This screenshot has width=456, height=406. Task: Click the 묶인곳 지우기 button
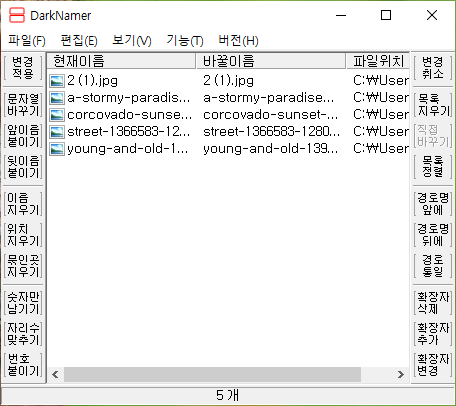coord(23,266)
